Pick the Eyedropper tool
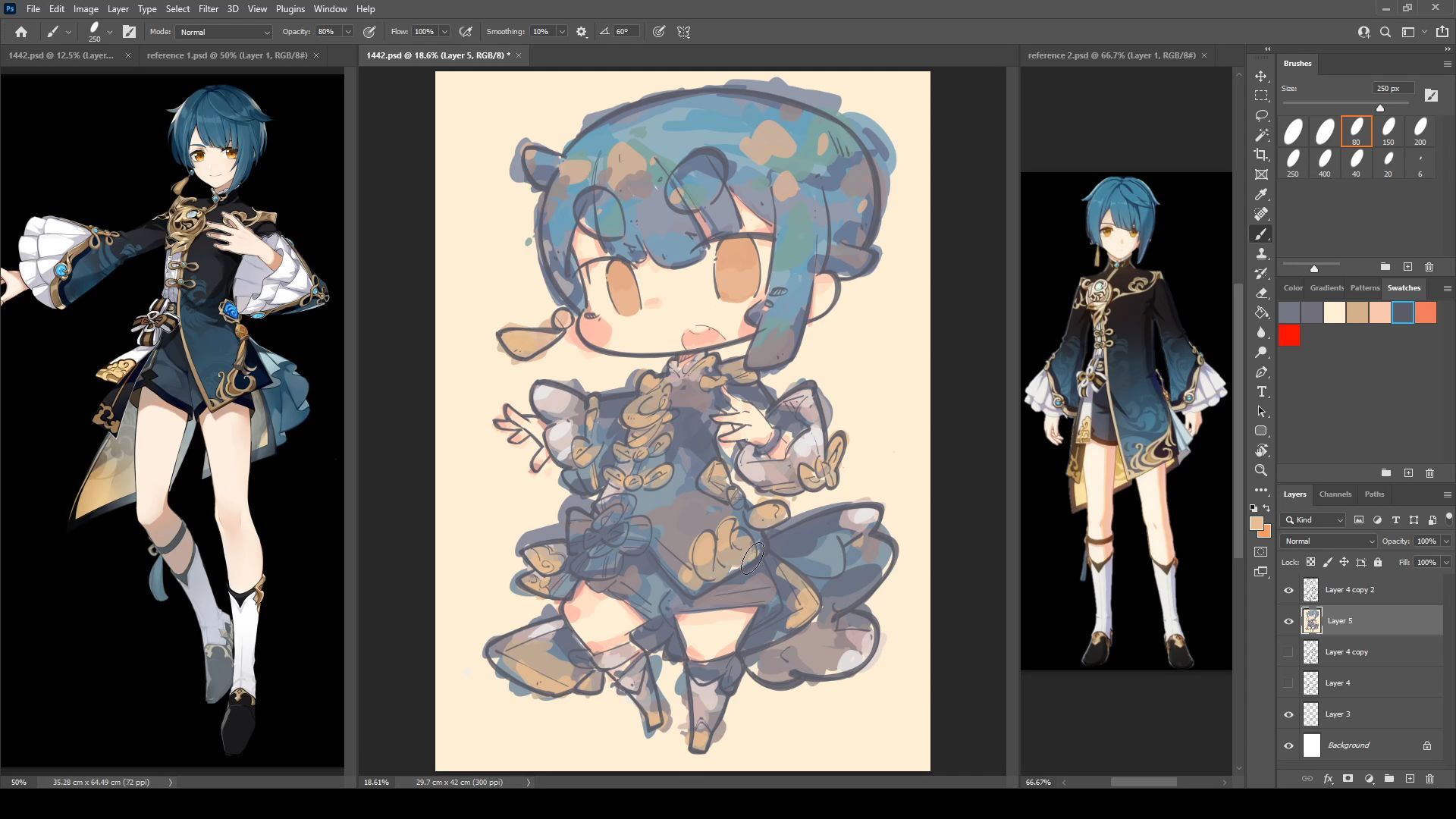This screenshot has height=819, width=1456. tap(1261, 194)
